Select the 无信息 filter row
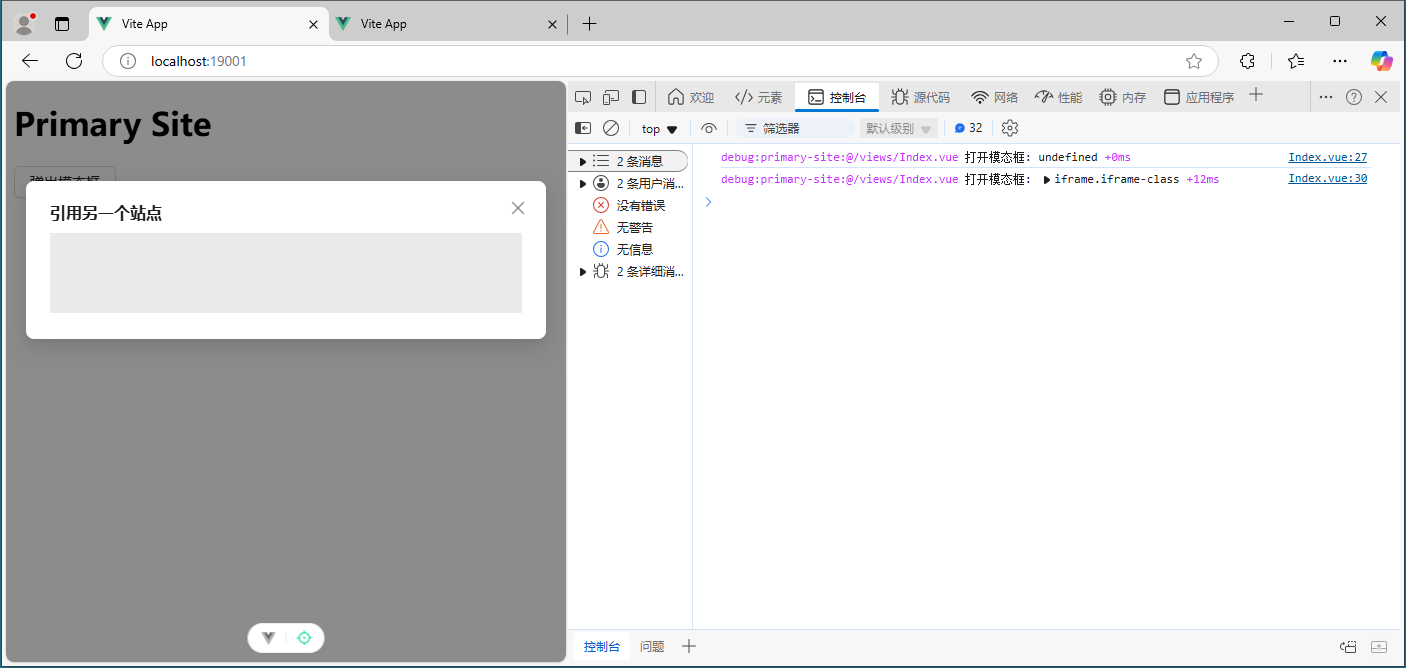This screenshot has height=668, width=1406. 630,249
